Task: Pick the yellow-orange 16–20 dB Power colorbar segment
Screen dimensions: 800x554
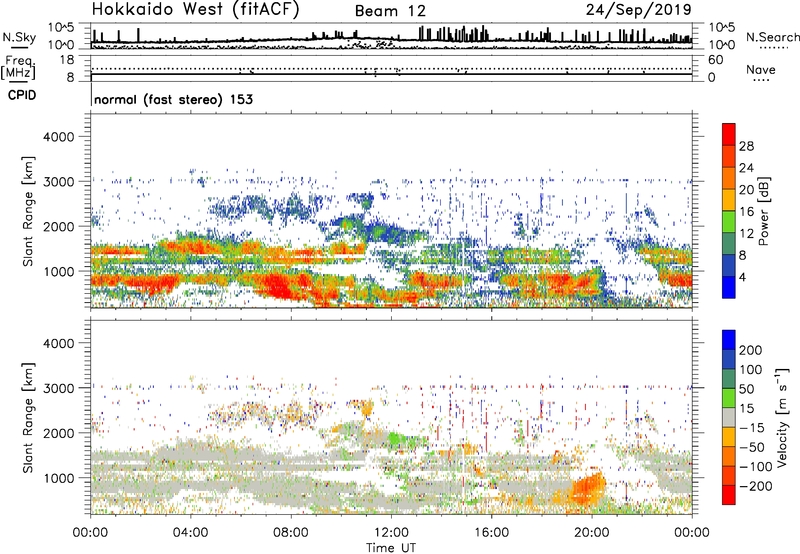Action: click(729, 199)
